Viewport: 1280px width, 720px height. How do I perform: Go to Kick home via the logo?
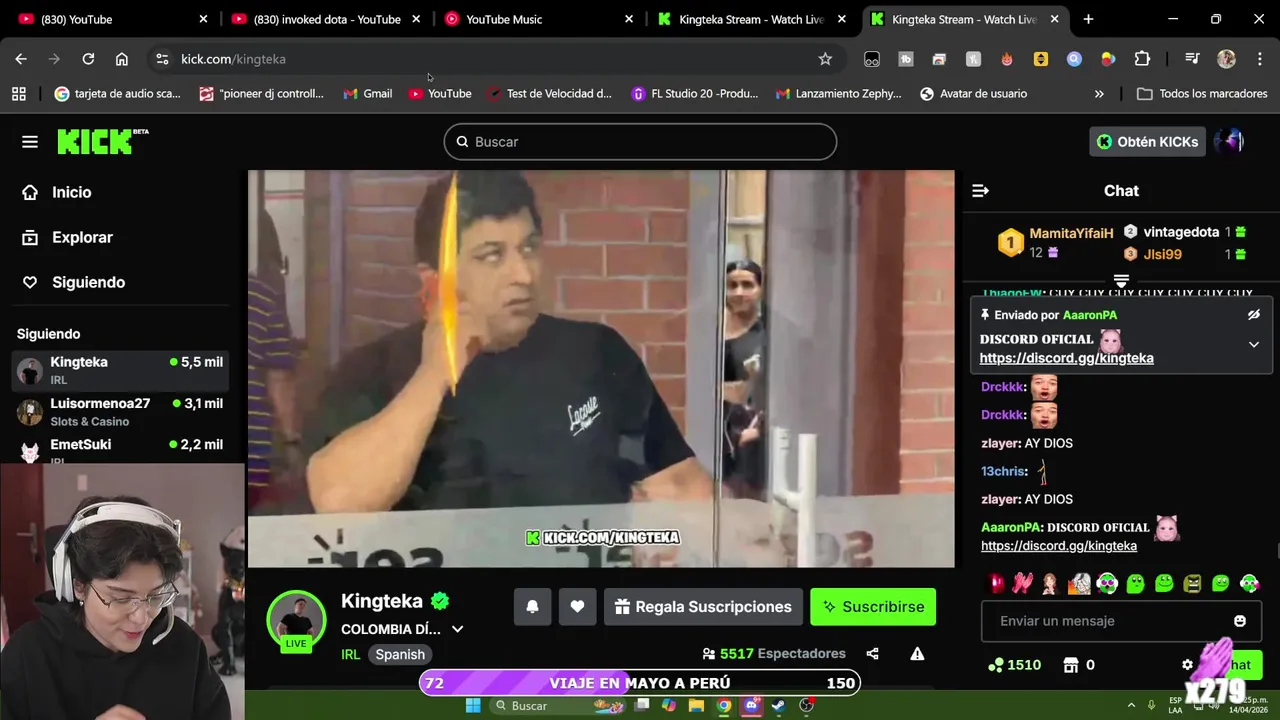pyautogui.click(x=102, y=141)
